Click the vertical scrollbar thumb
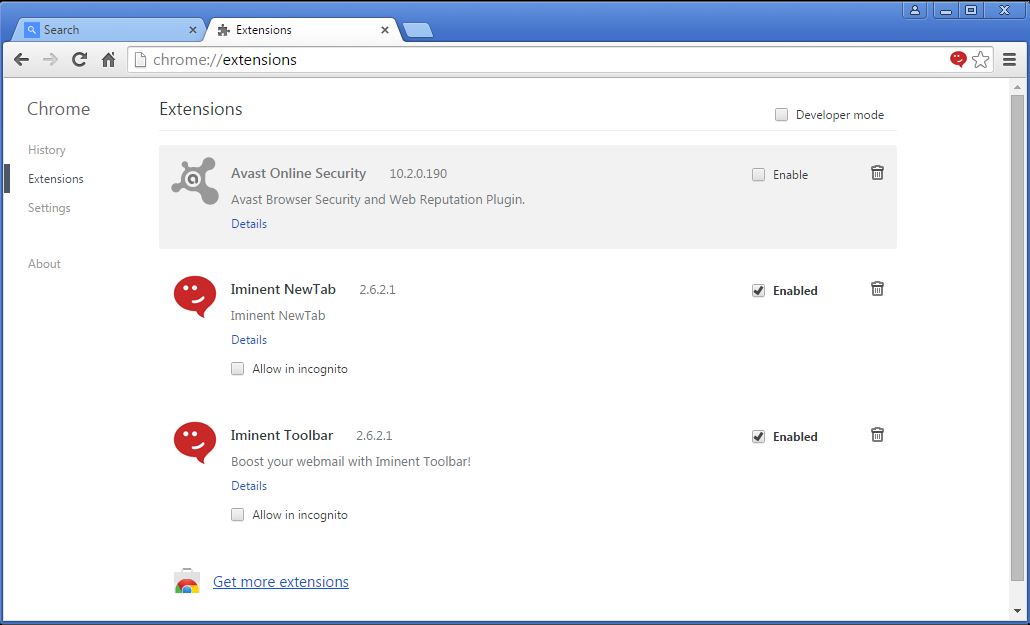The height and width of the screenshot is (625, 1030). point(1018,338)
